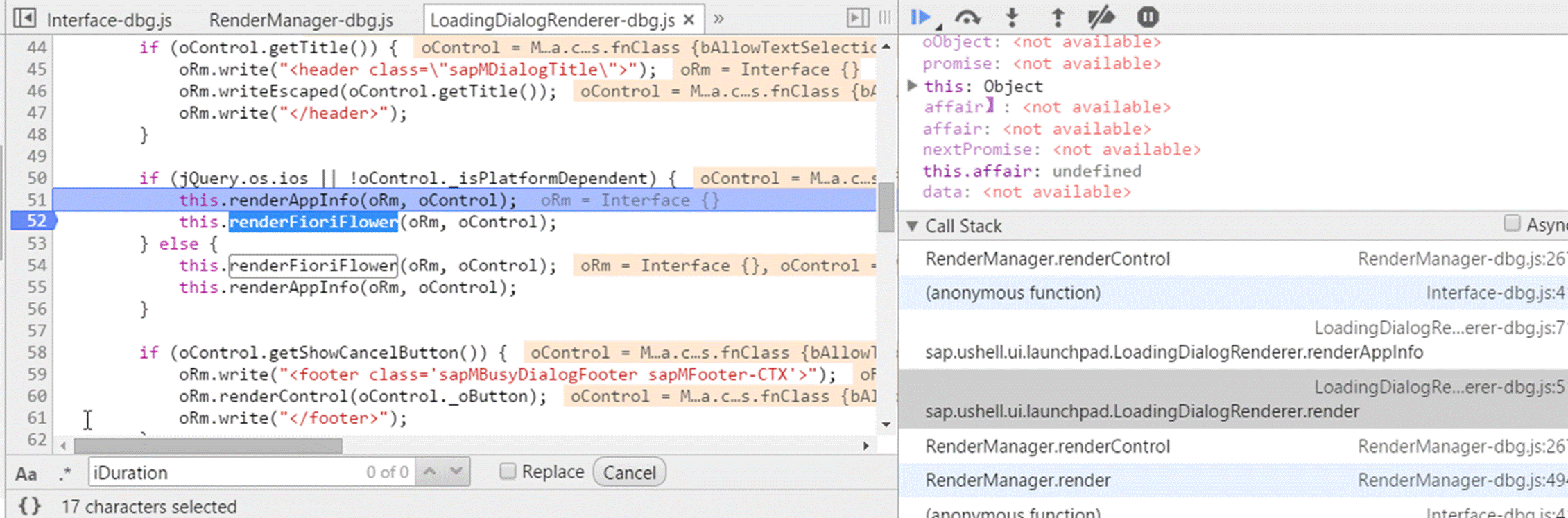Viewport: 1568px width, 518px height.
Task: Show more open file tabs chevron
Action: [x=718, y=19]
